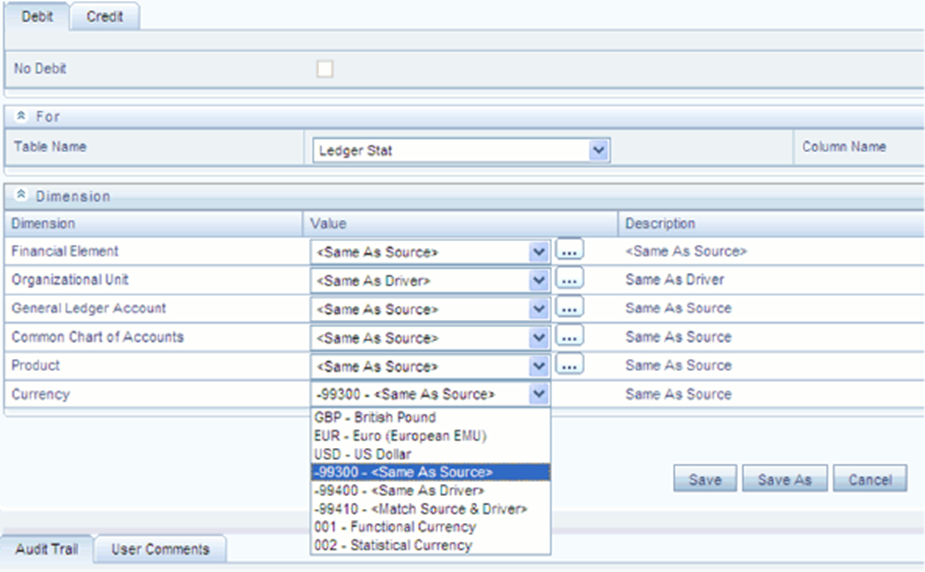Image resolution: width=925 pixels, height=572 pixels.
Task: Select -99300 Same As Source list option
Action: pos(431,472)
